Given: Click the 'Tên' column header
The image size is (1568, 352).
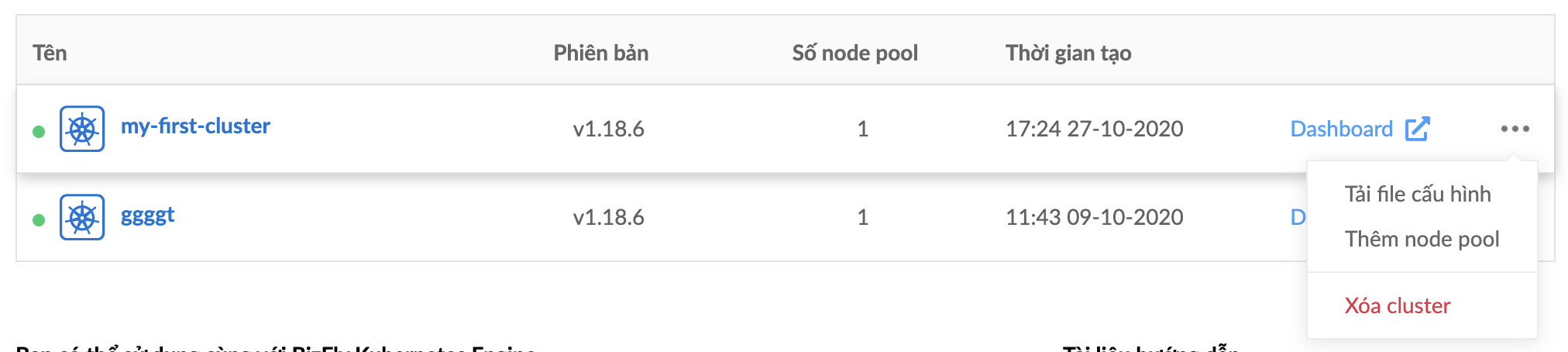Looking at the screenshot, I should [x=50, y=53].
